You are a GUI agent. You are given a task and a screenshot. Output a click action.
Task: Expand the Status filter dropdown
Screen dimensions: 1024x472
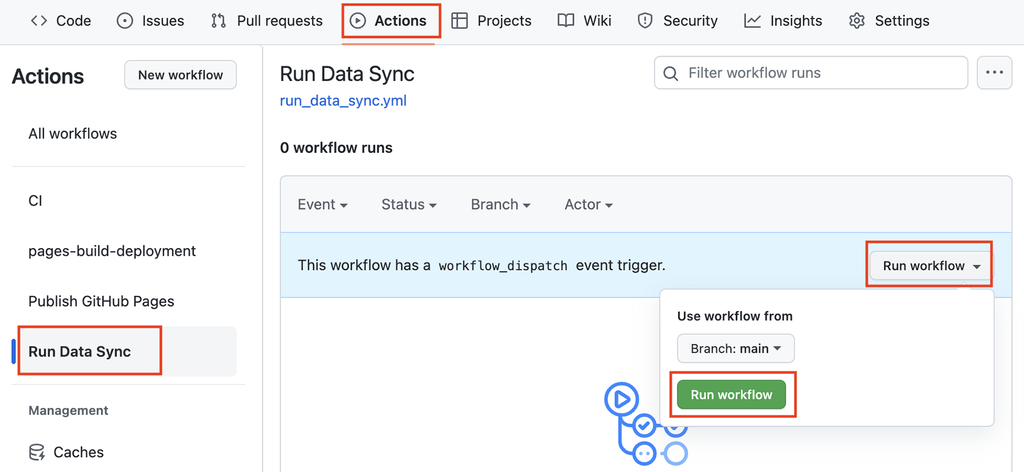point(409,204)
